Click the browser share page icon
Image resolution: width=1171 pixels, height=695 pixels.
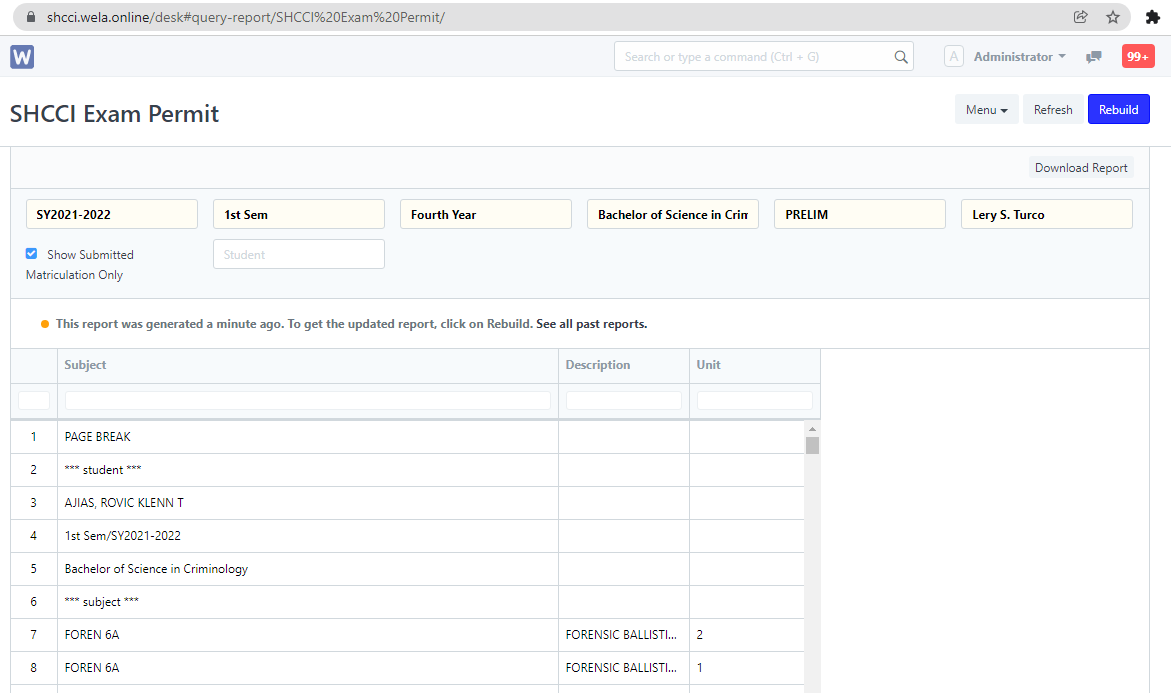pos(1080,17)
